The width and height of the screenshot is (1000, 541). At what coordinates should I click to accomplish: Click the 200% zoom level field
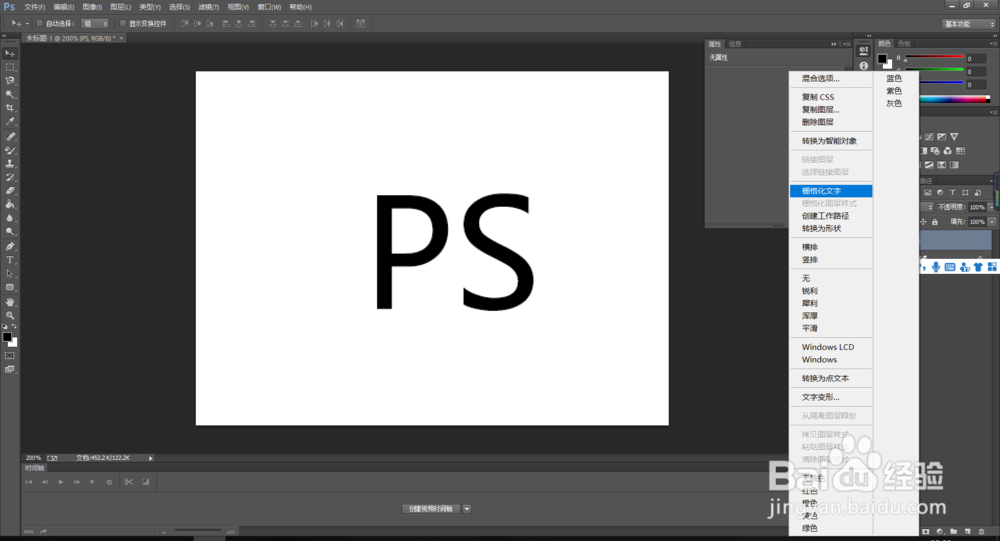click(33, 458)
